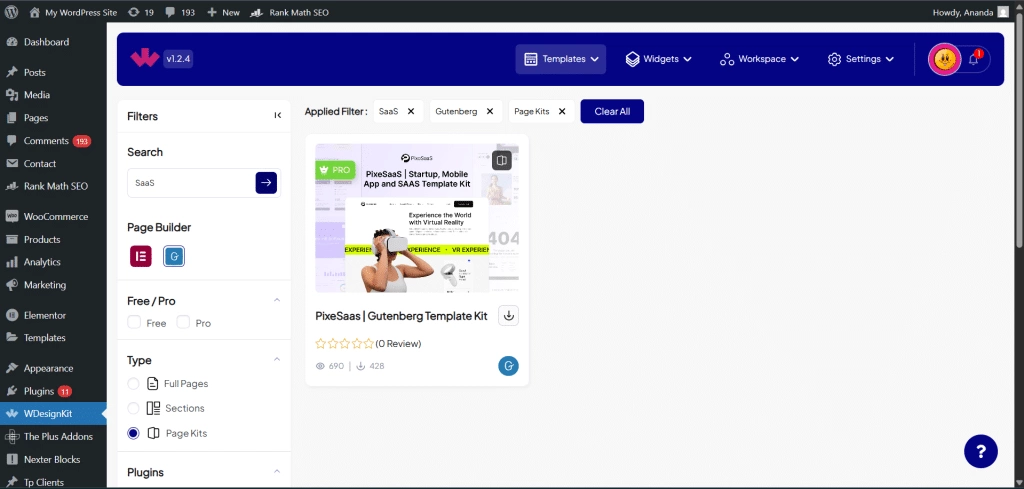The image size is (1024, 489).
Task: Toggle the Gutenberg page builder filter
Action: pyautogui.click(x=174, y=257)
